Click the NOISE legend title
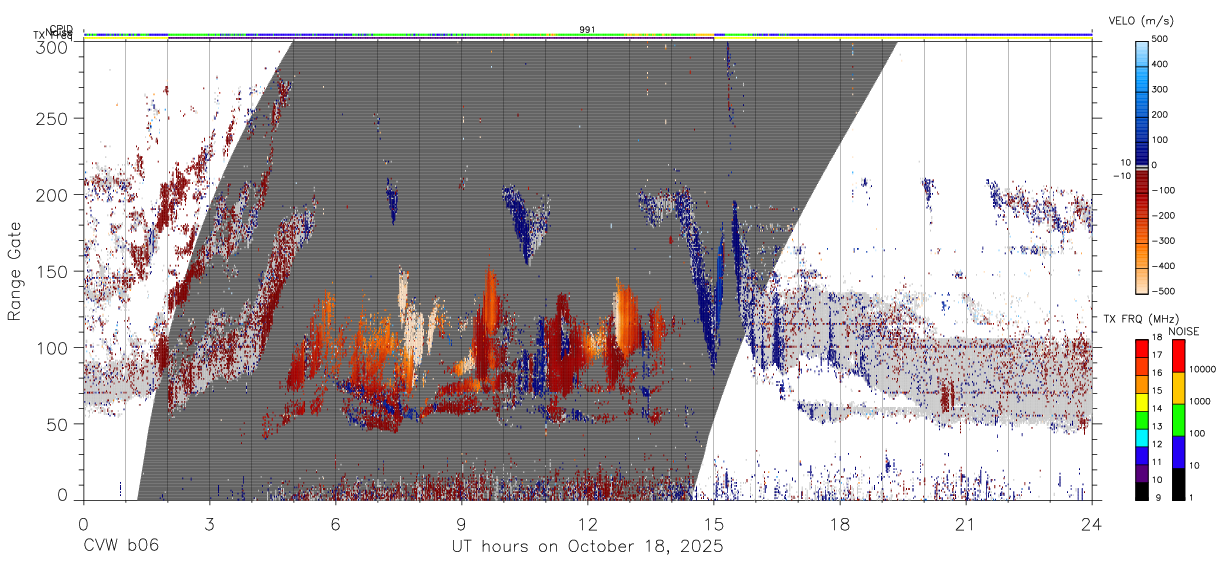The height and width of the screenshot is (567, 1228). (1183, 330)
